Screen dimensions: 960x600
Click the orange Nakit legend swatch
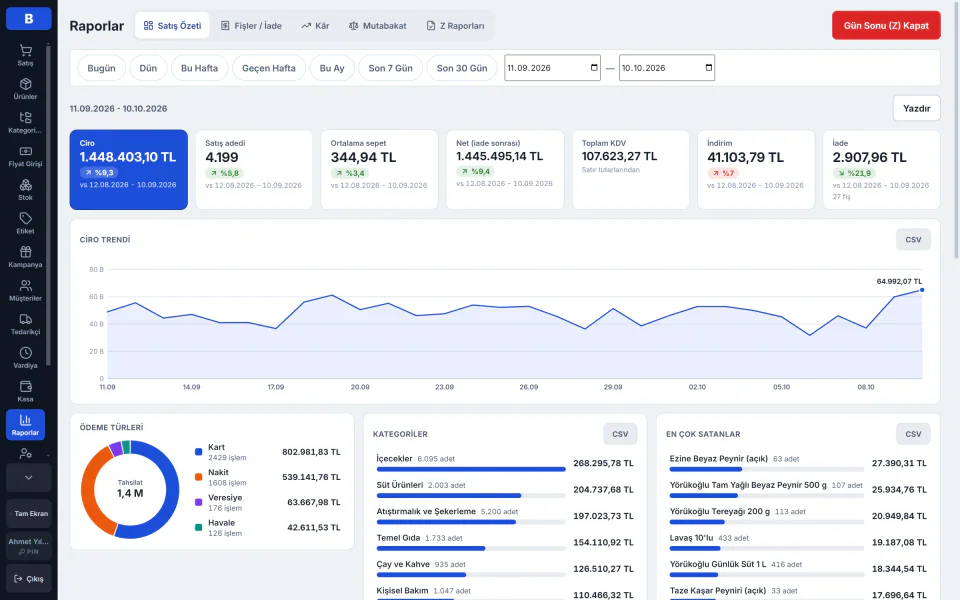coord(198,477)
